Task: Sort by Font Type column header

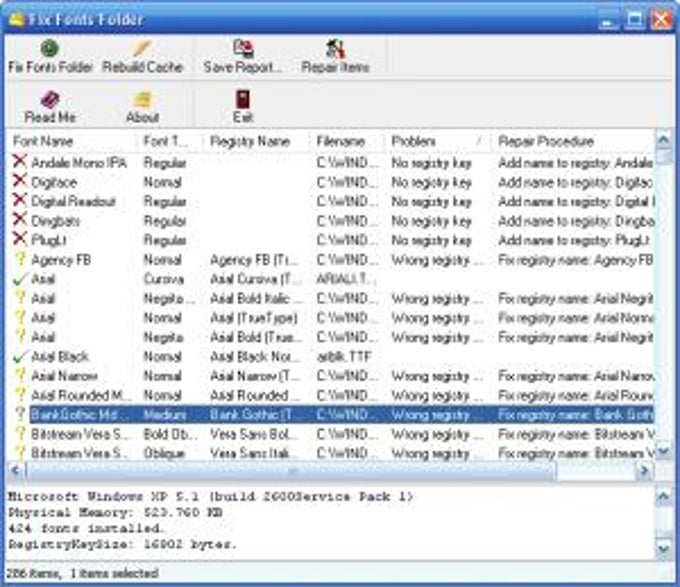Action: pos(170,141)
